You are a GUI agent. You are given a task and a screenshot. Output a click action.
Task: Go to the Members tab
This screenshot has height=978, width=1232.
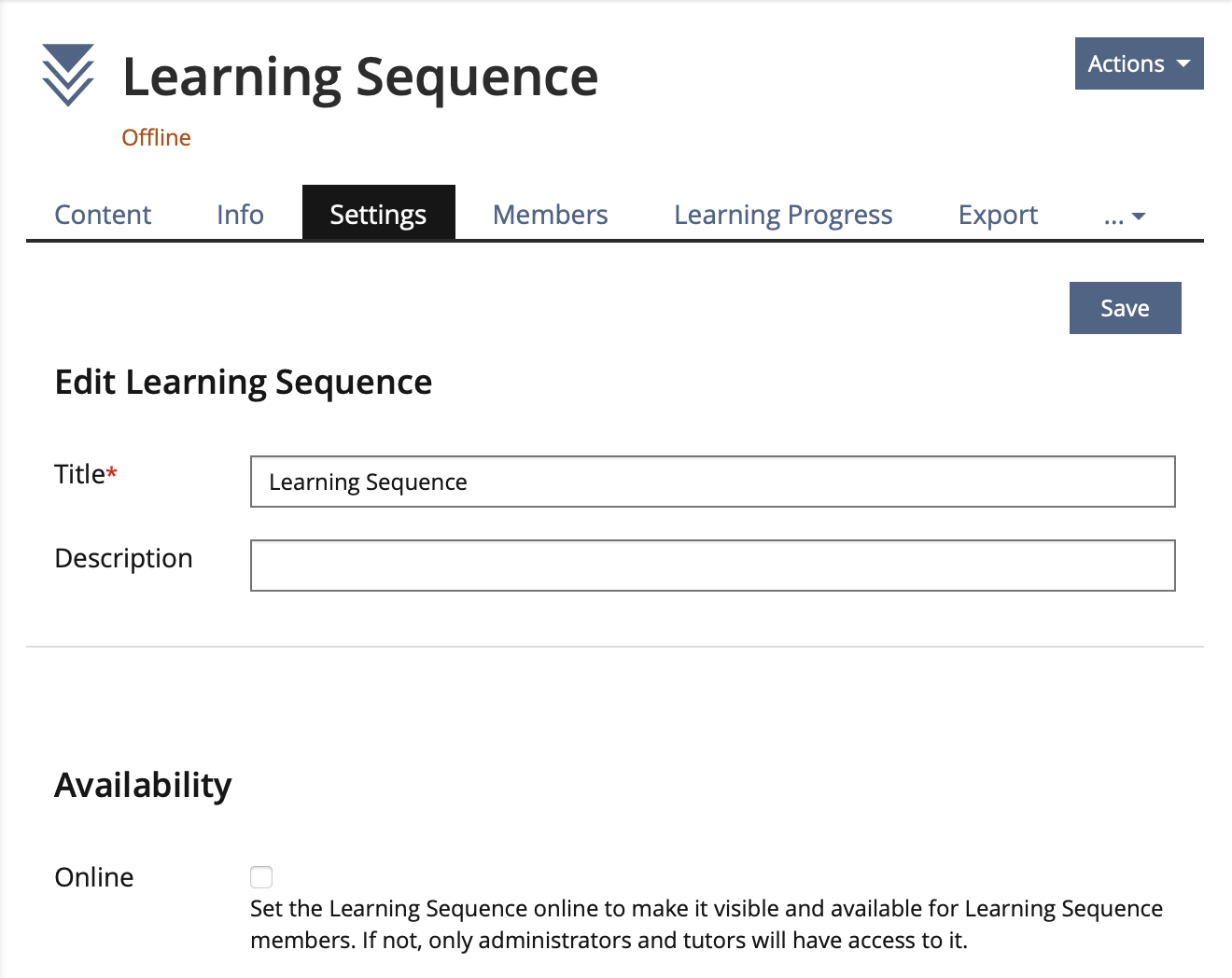coord(550,215)
